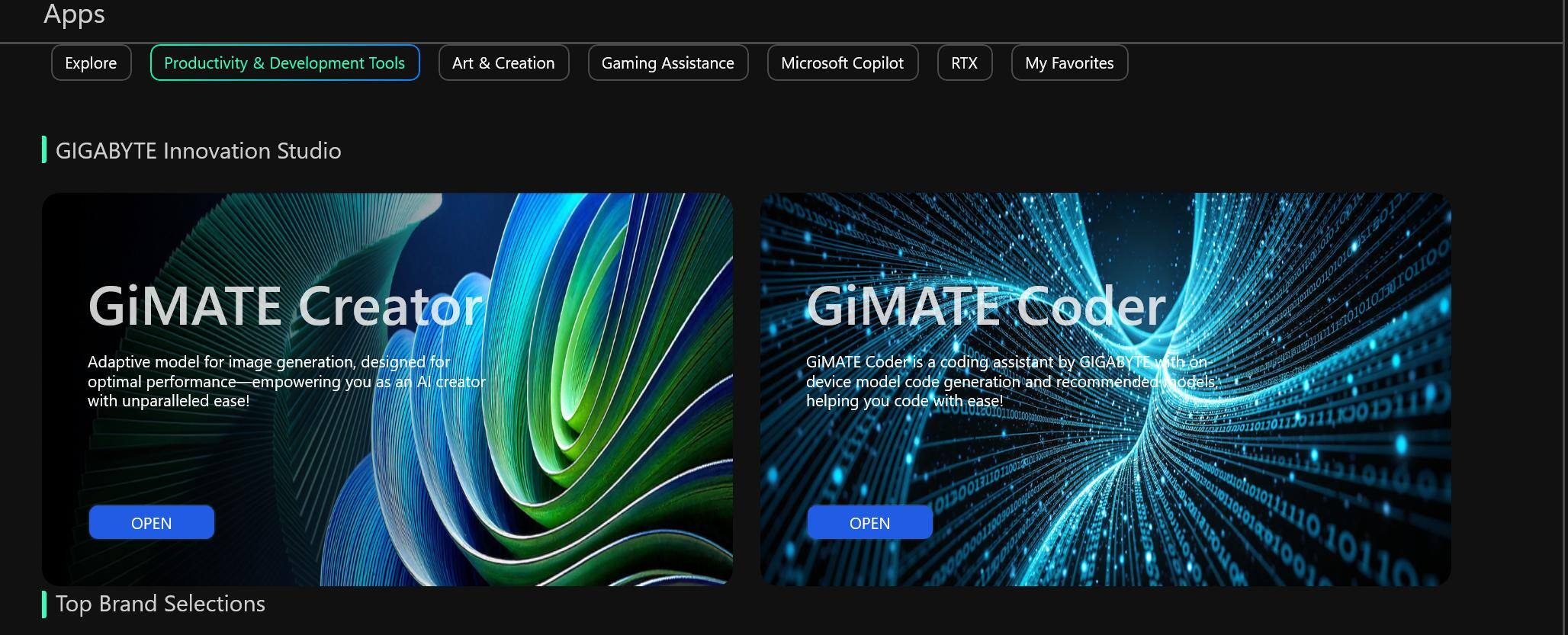Go to the Microsoft Copilot tab

pos(842,63)
